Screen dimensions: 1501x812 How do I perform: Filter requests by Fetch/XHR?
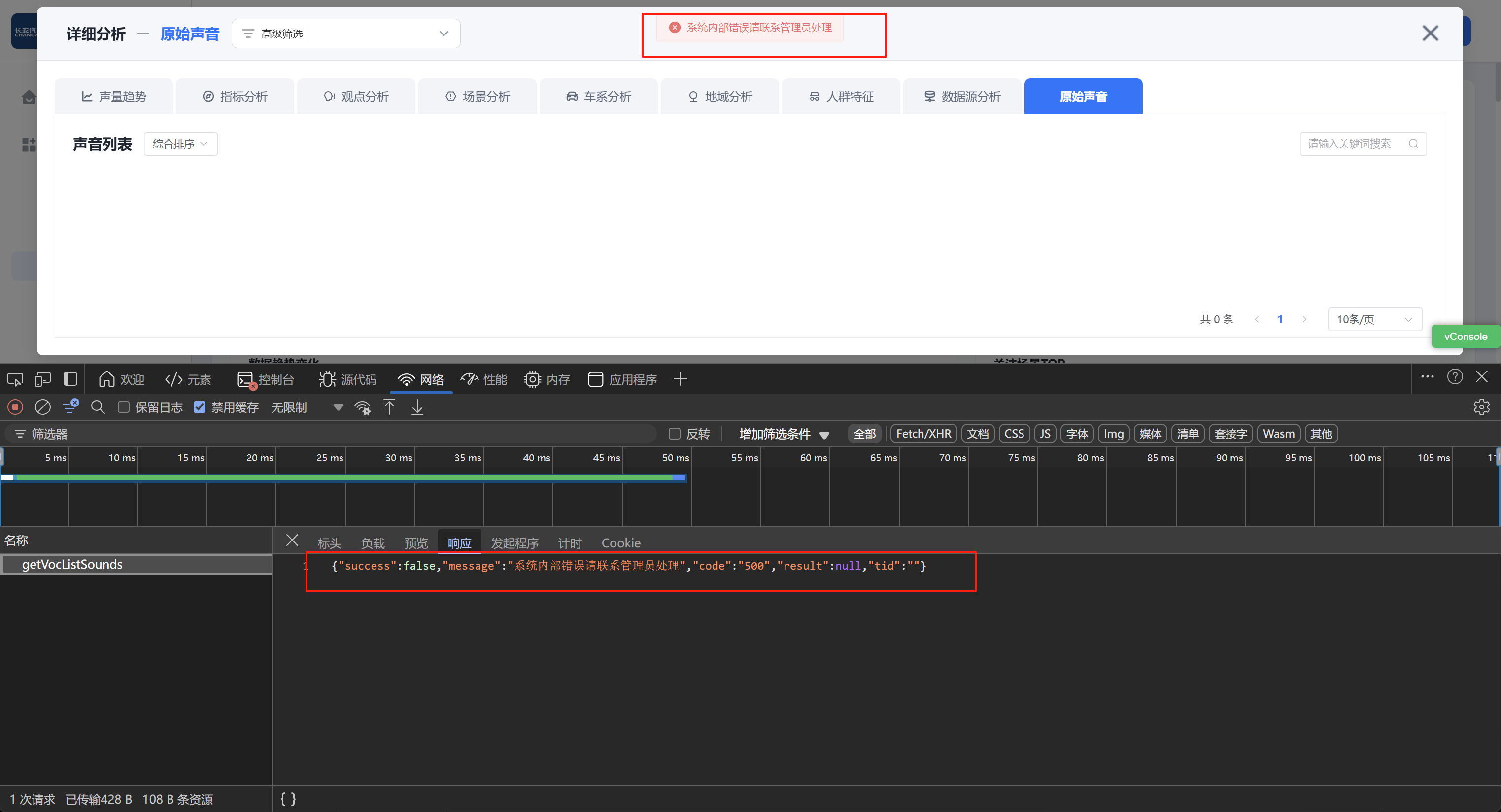(923, 434)
